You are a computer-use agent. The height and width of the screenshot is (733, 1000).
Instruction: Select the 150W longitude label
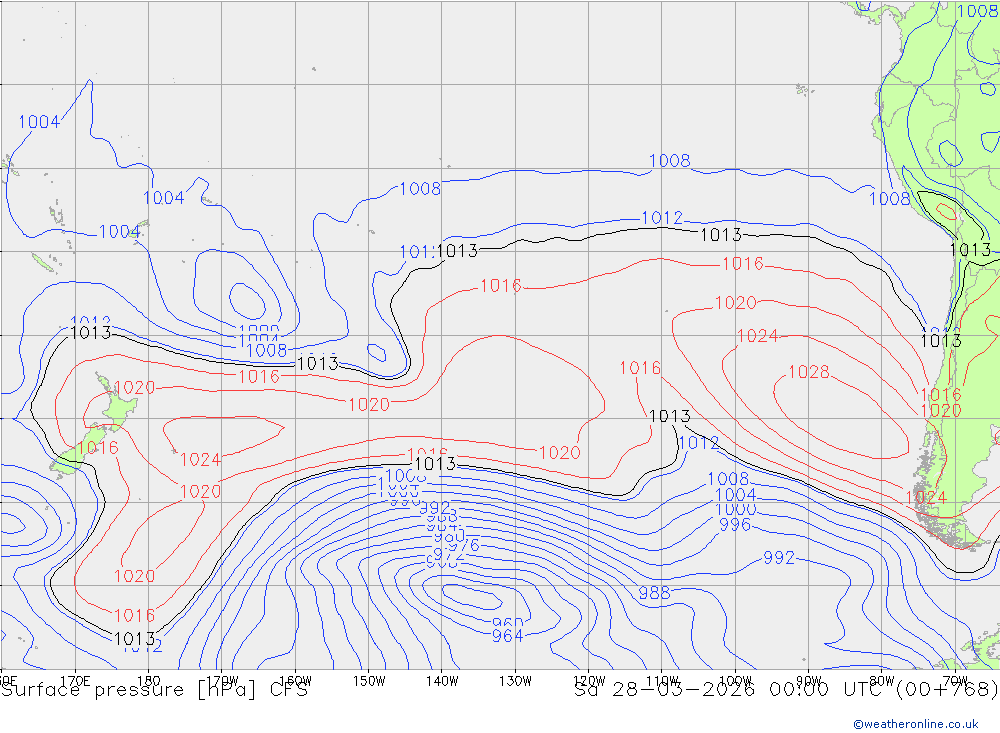tap(369, 681)
